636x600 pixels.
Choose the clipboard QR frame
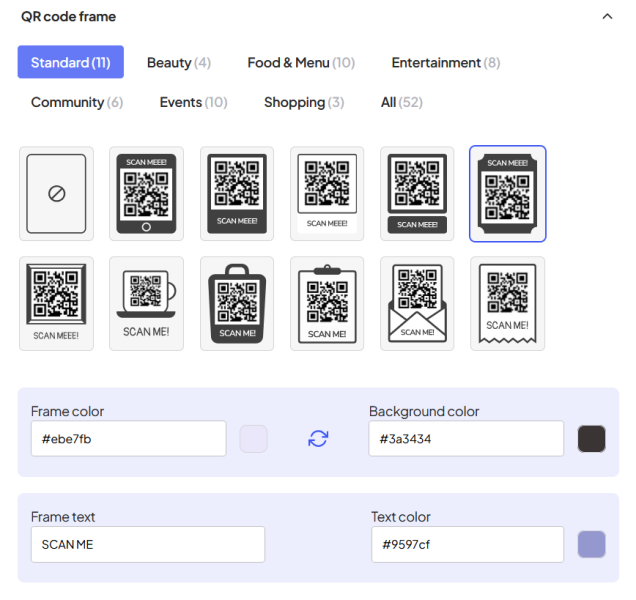coord(327,303)
